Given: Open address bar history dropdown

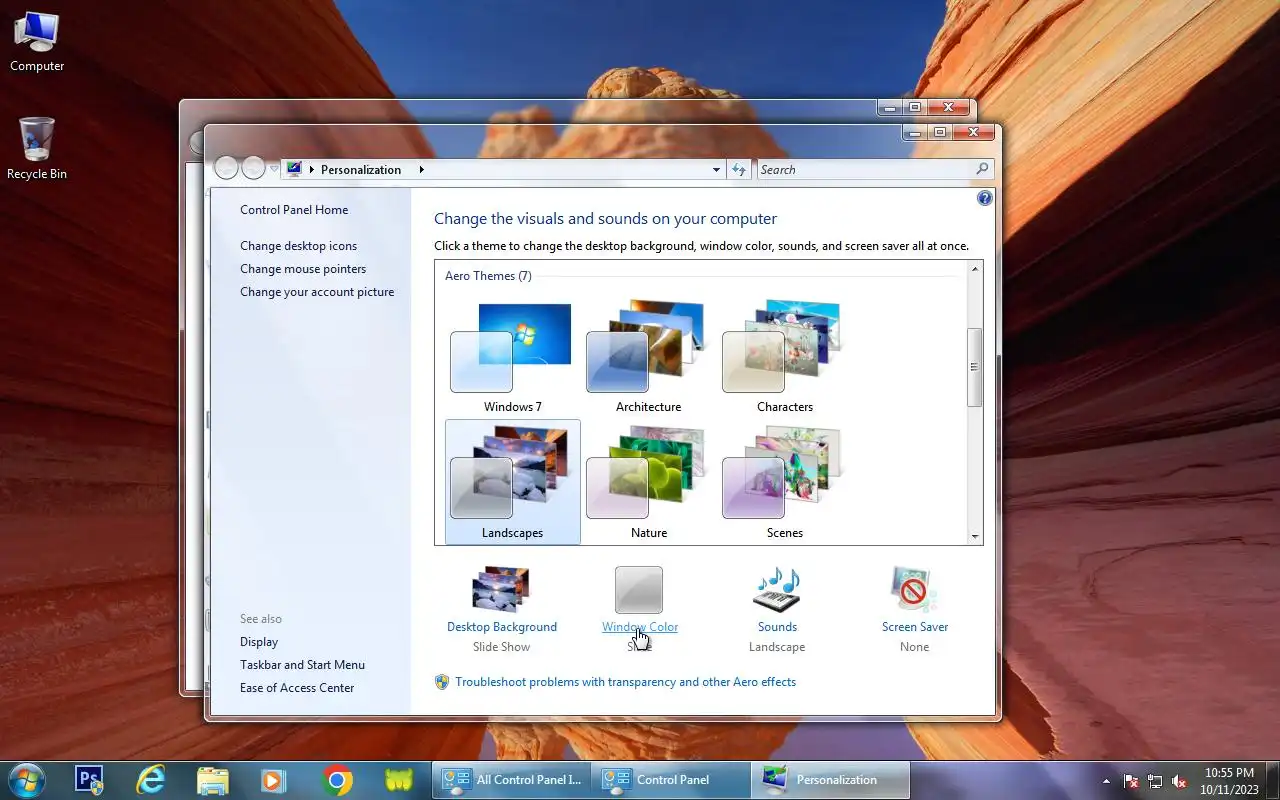Looking at the screenshot, I should [716, 170].
